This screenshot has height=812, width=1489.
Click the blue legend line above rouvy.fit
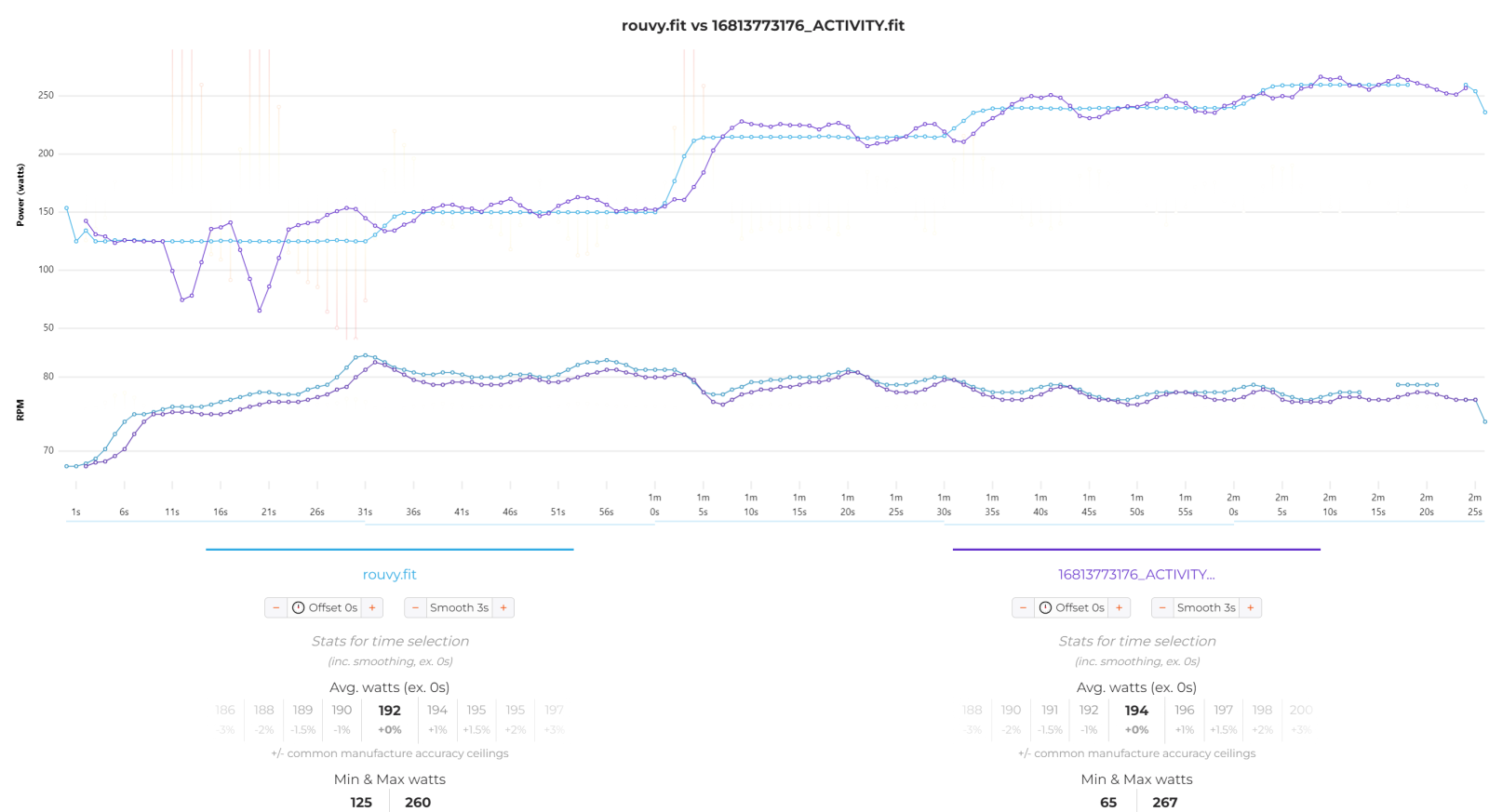coord(390,550)
